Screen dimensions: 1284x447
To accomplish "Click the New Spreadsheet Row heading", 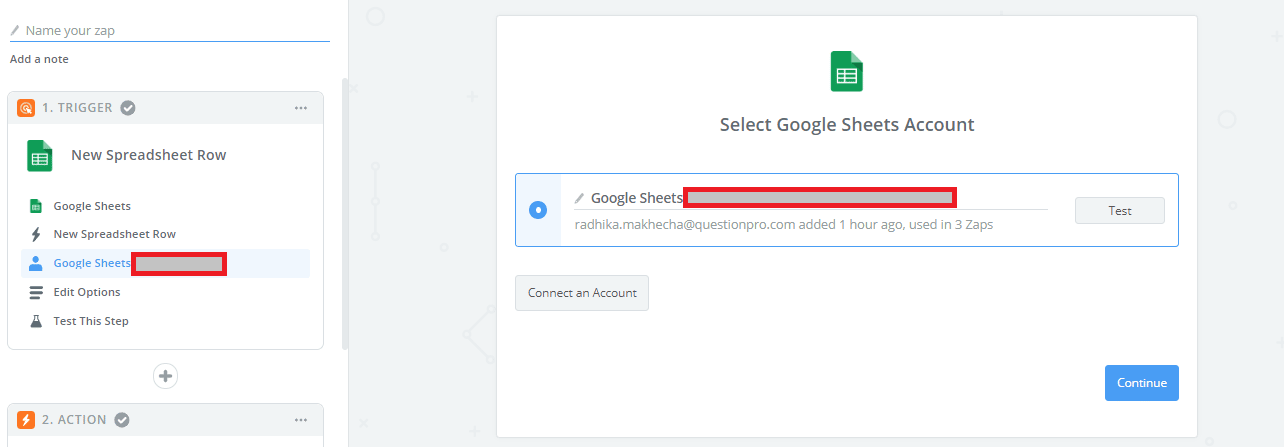I will click(149, 155).
